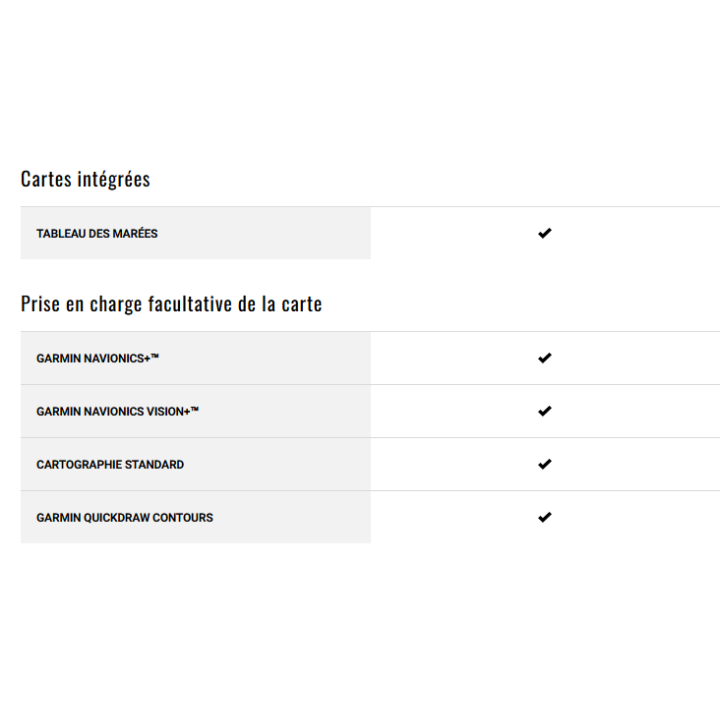Click the checkmark for Tableau des marées
The height and width of the screenshot is (720, 720).
click(x=544, y=233)
